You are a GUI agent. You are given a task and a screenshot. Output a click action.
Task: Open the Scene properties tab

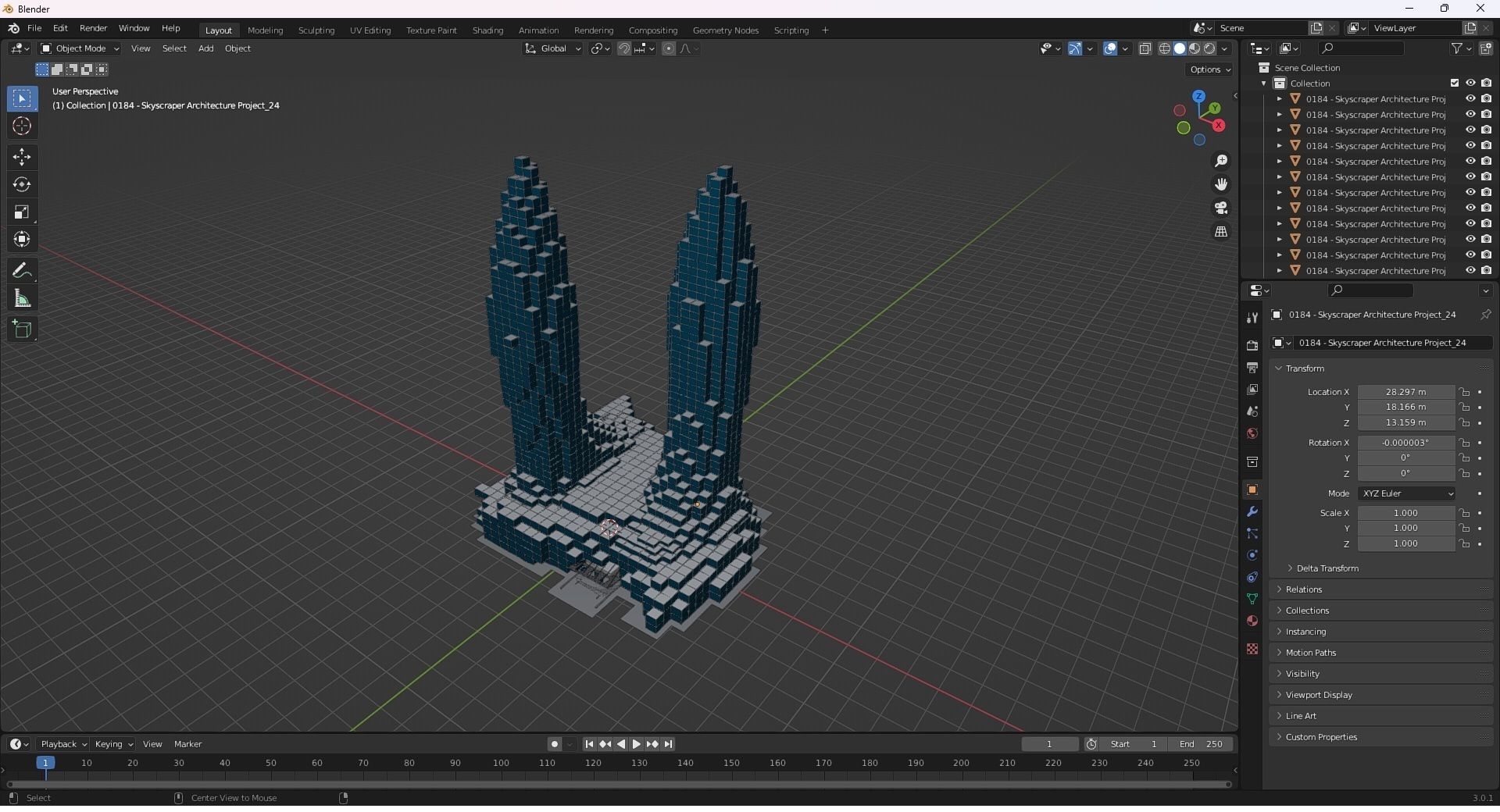(1252, 411)
